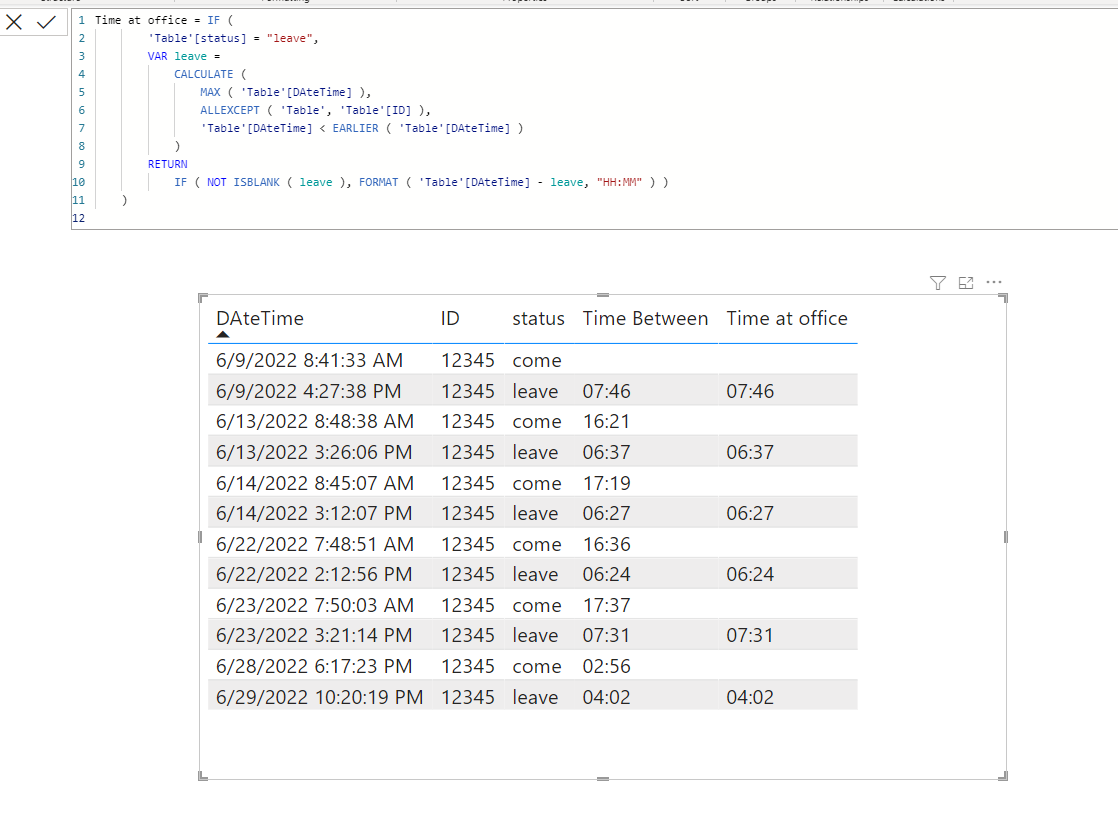The width and height of the screenshot is (1118, 832).
Task: Click ID 12345 in the 6/9/2022 8:41:33 AM row
Action: pyautogui.click(x=468, y=360)
